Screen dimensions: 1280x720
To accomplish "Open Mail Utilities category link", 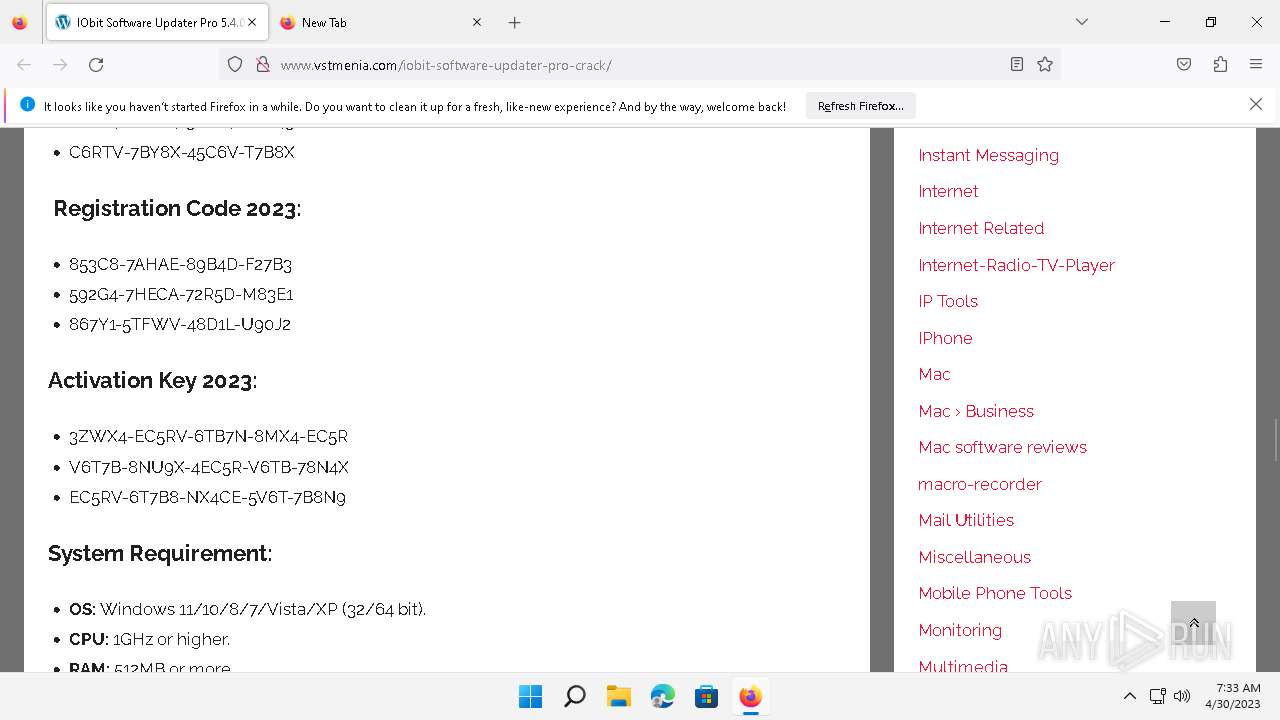I will point(966,520).
